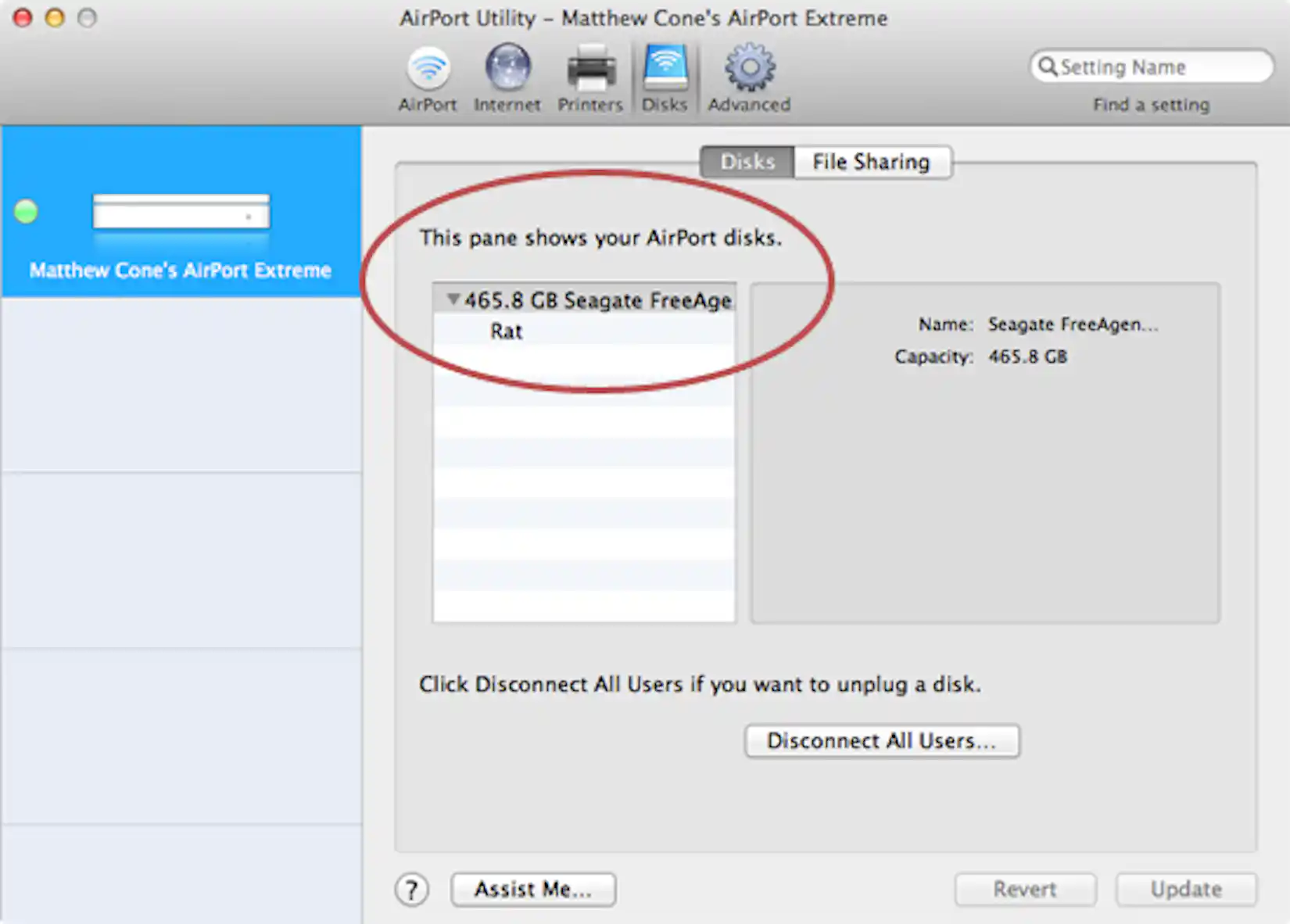Viewport: 1290px width, 924px height.
Task: Click the Disconnect All Users button
Action: click(882, 740)
